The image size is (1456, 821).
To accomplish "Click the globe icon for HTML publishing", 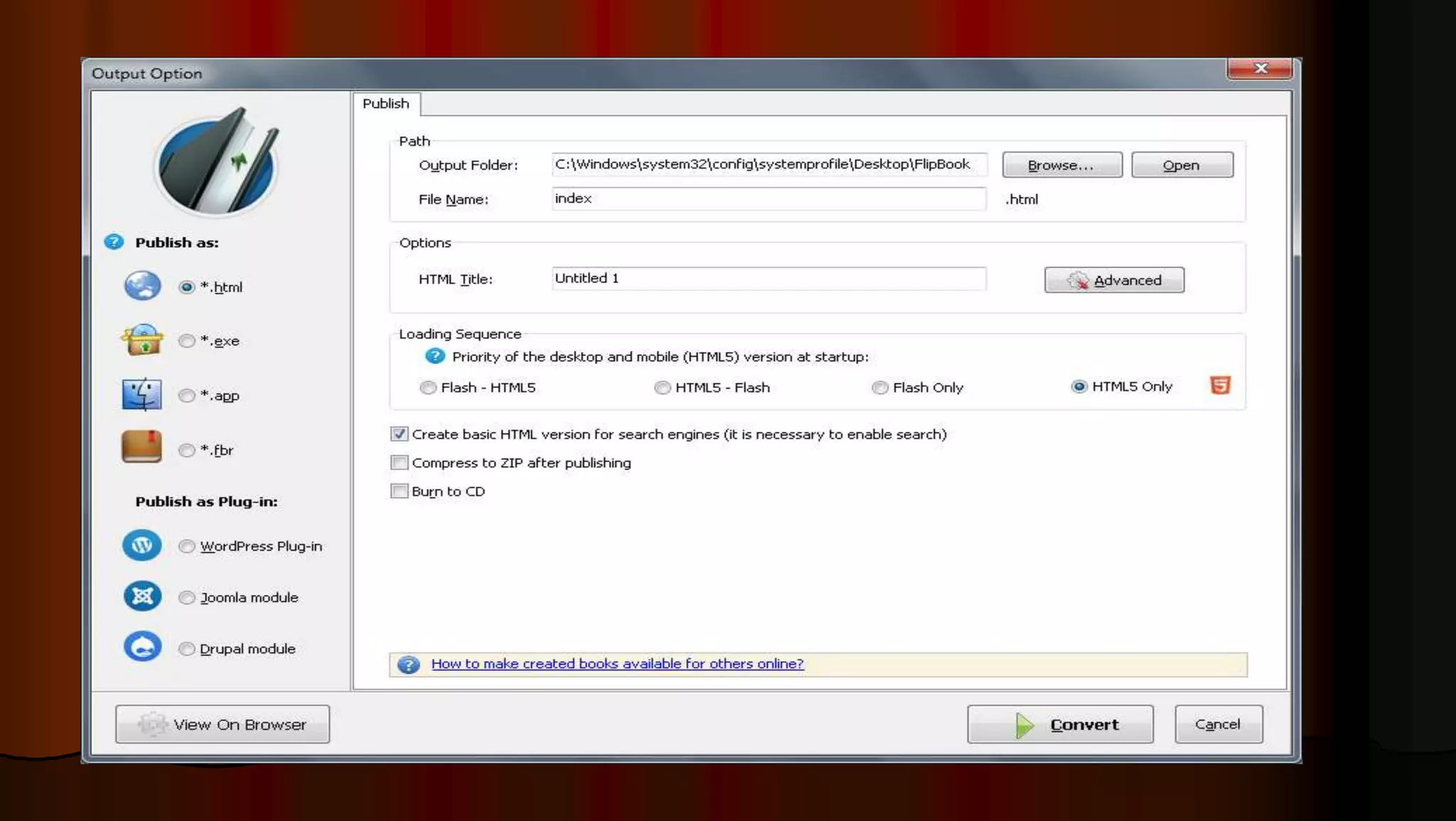I will (142, 286).
